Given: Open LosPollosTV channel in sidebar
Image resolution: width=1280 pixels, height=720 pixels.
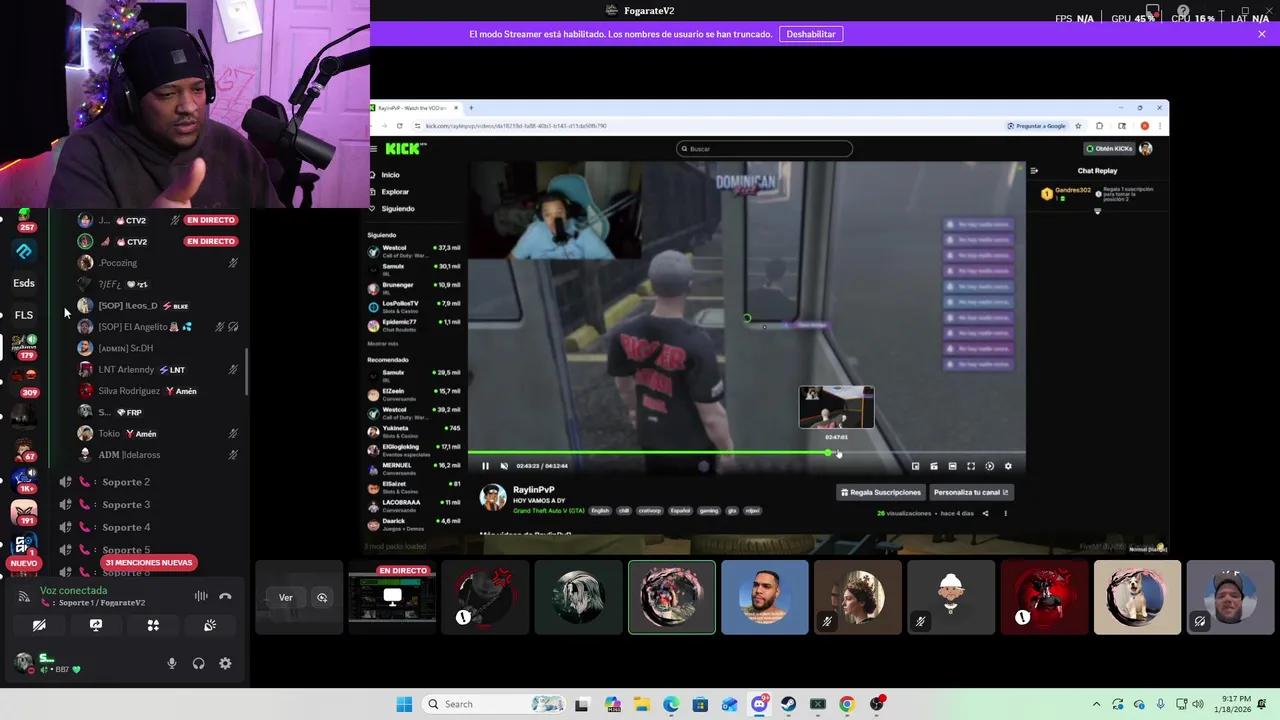Looking at the screenshot, I should point(414,306).
